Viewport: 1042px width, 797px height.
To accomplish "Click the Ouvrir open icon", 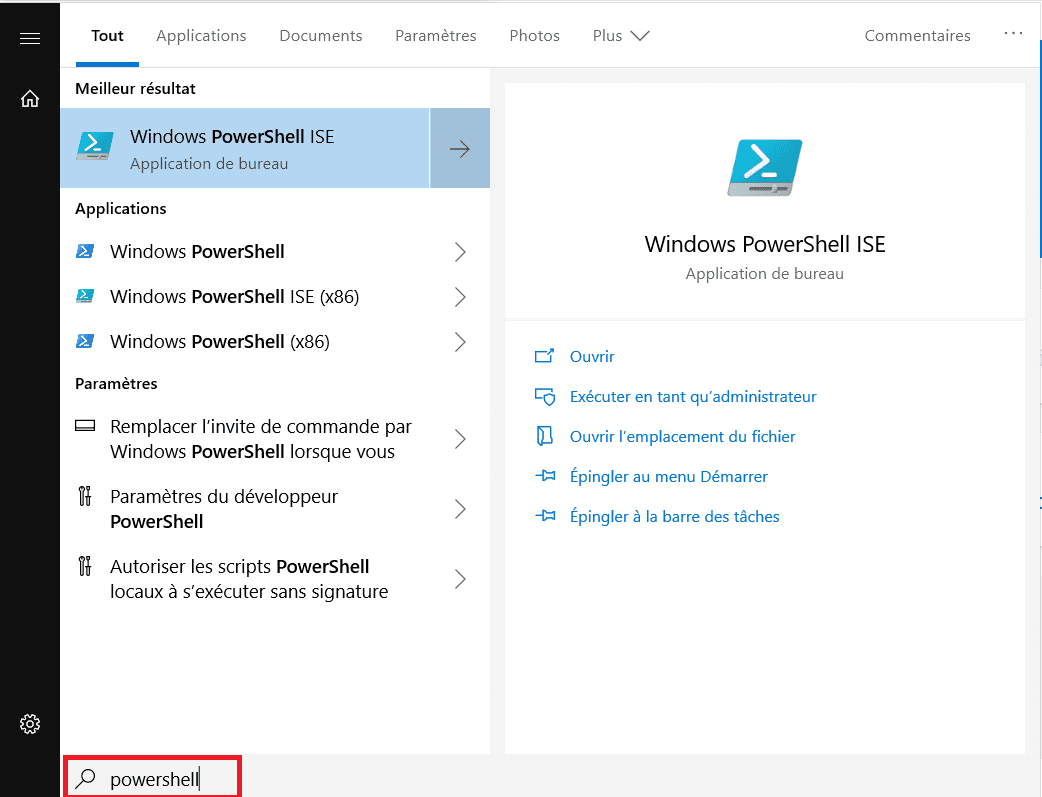I will 544,356.
